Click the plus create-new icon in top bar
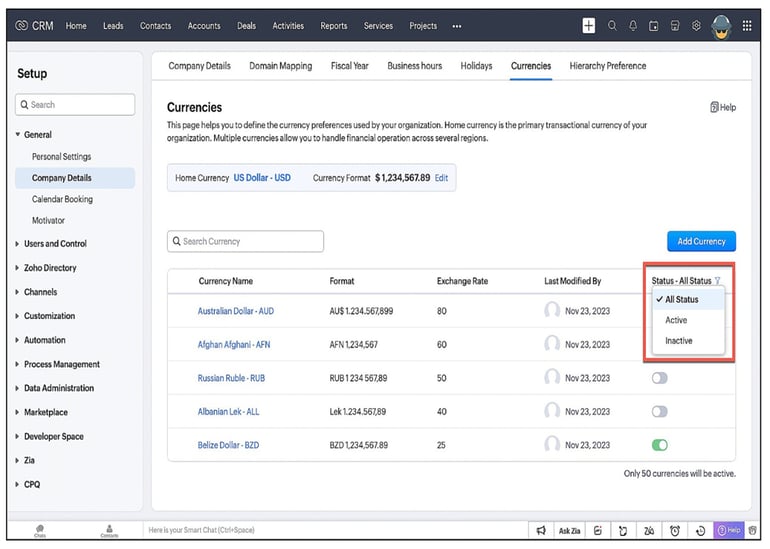This screenshot has height=549, width=770. click(x=589, y=26)
